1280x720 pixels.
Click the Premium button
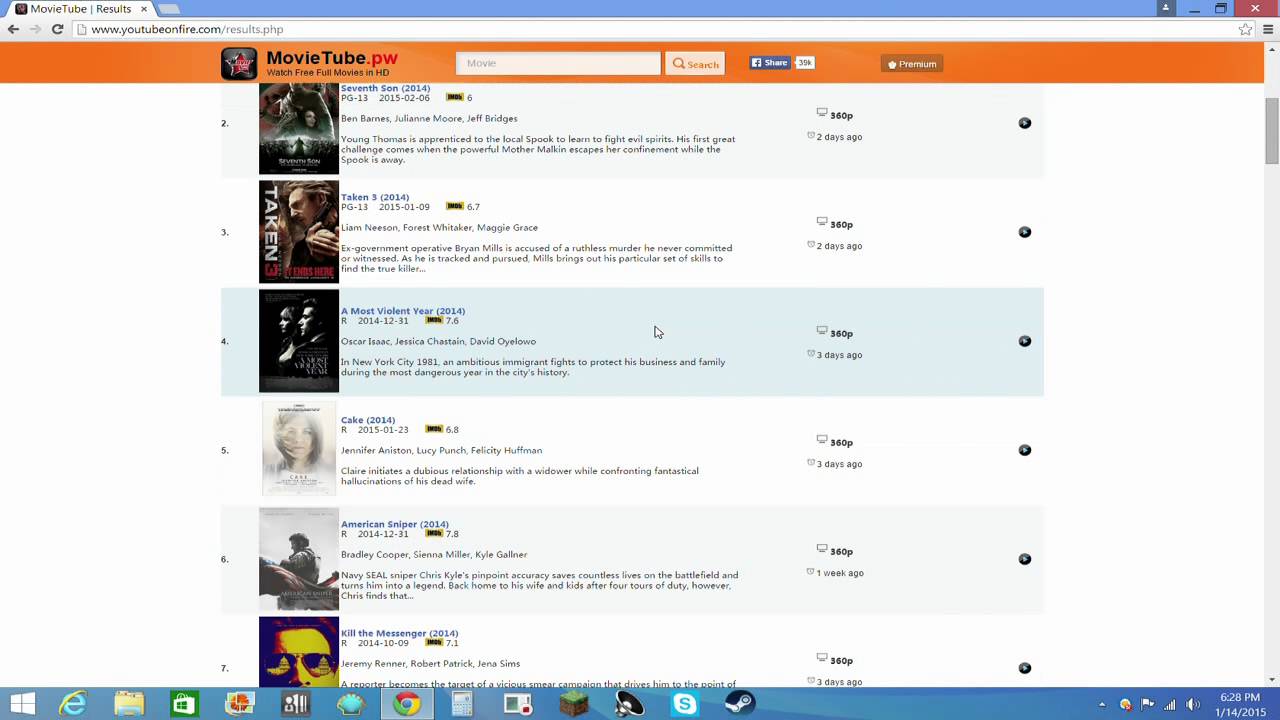click(912, 64)
